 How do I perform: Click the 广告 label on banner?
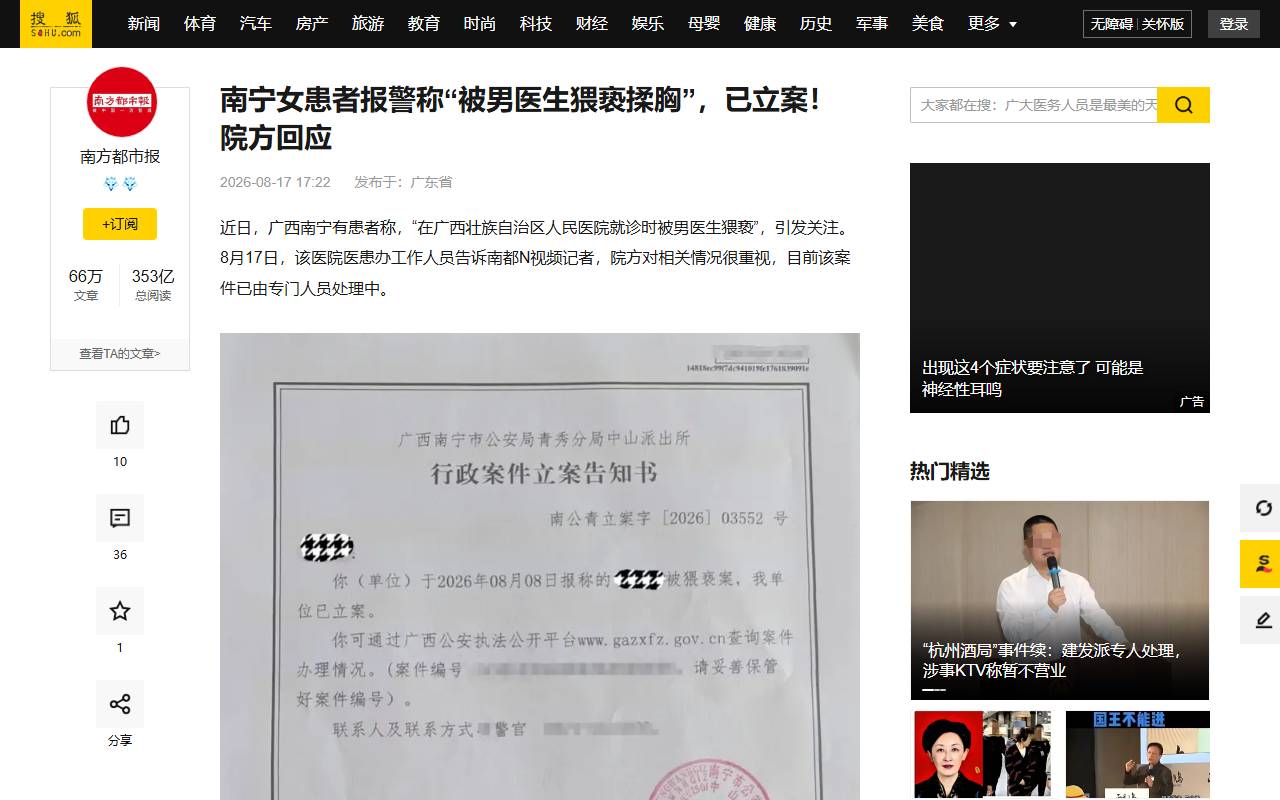(1192, 401)
